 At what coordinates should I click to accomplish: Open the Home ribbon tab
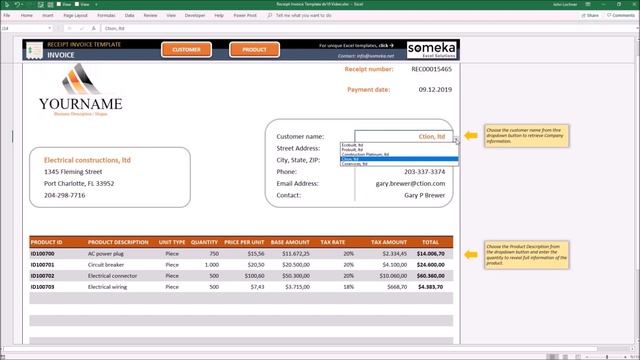click(x=27, y=15)
